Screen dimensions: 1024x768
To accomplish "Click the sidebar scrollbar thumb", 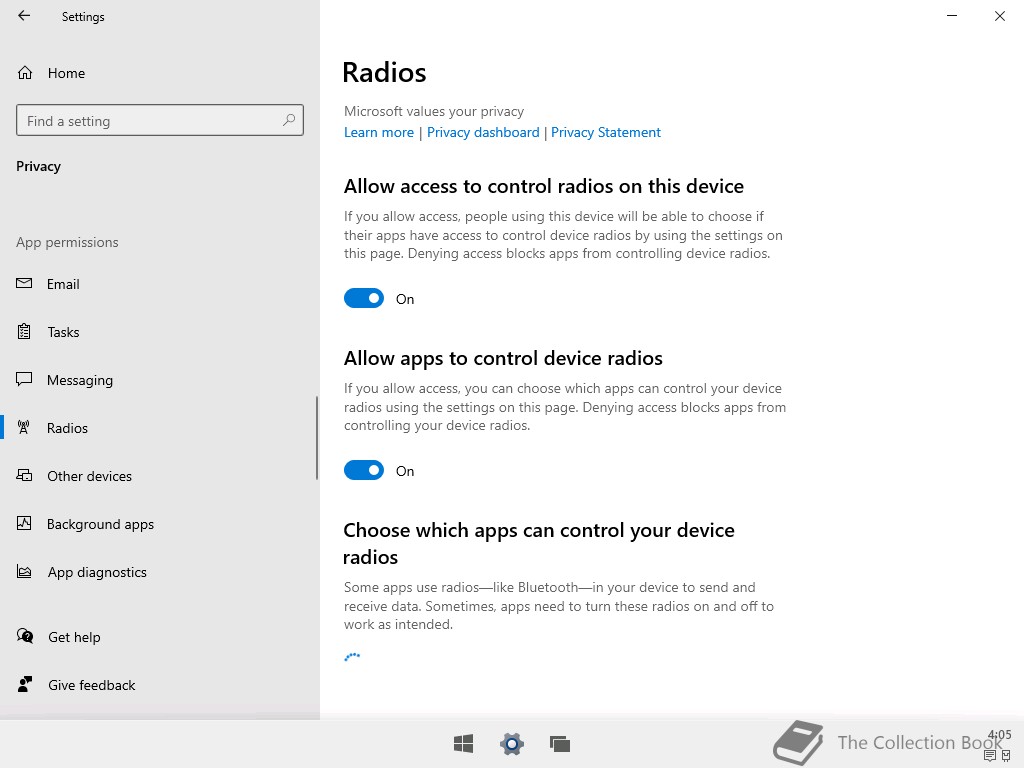I will (317, 438).
